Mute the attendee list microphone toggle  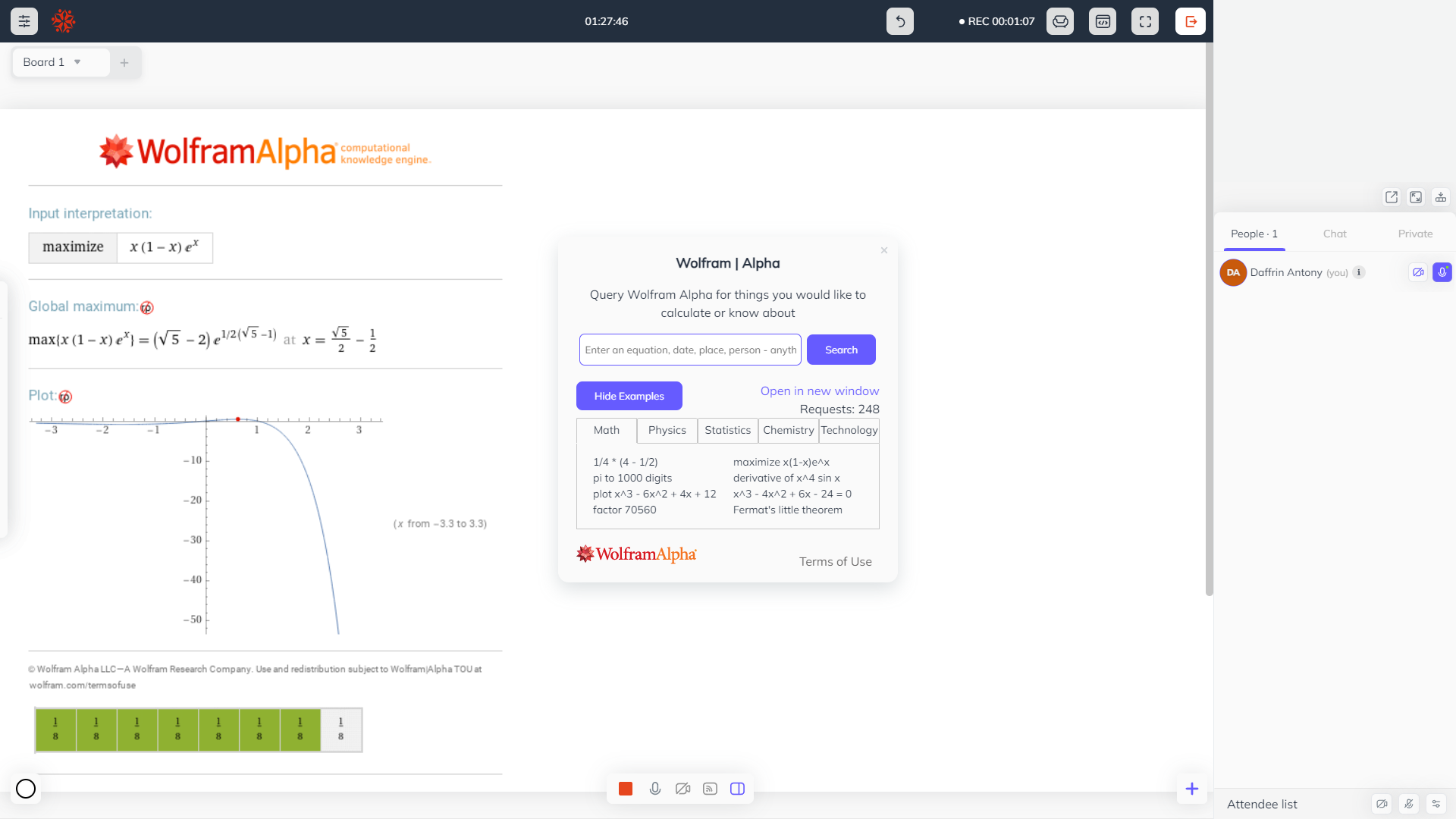click(1409, 804)
